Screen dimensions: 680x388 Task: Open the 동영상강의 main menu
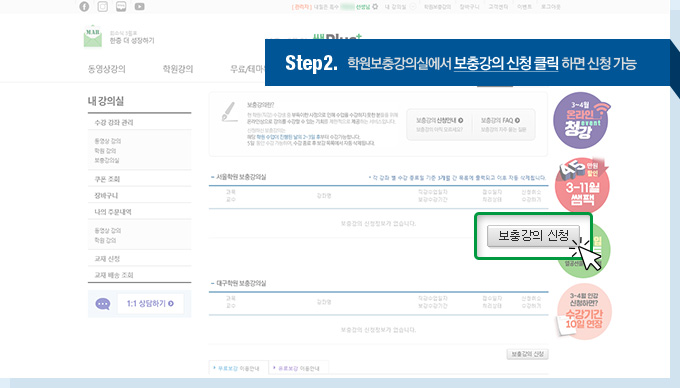point(107,69)
